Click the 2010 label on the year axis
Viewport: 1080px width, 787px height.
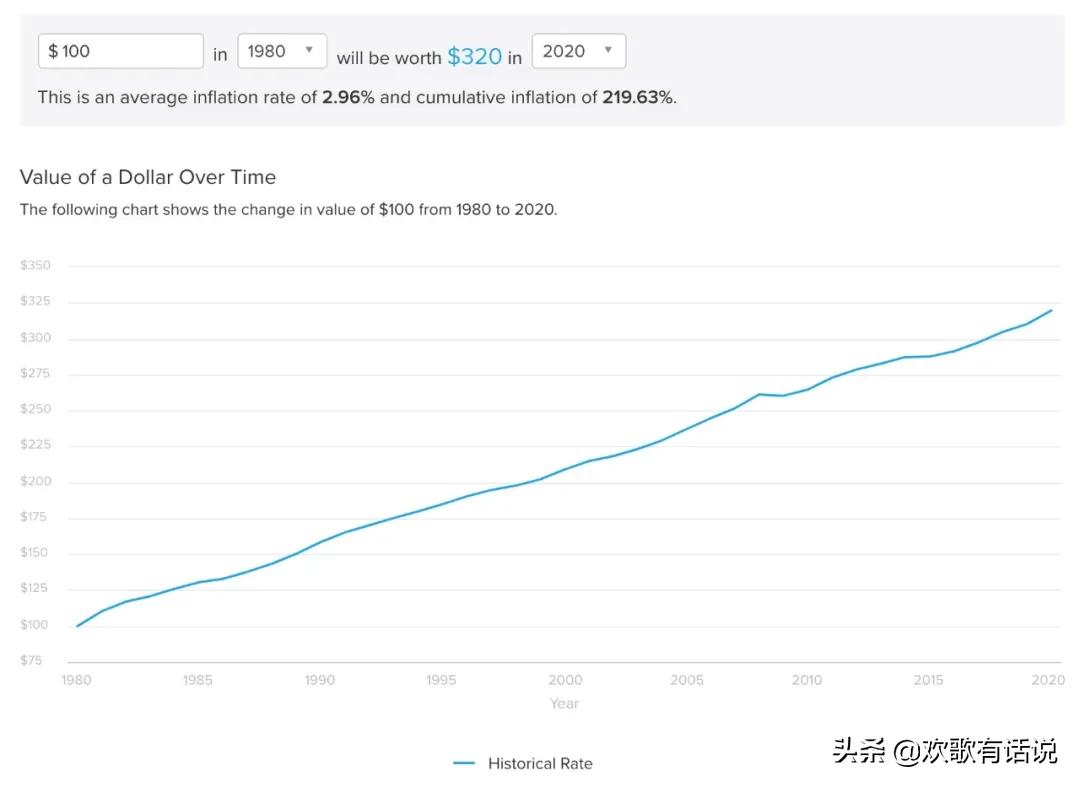coord(807,680)
